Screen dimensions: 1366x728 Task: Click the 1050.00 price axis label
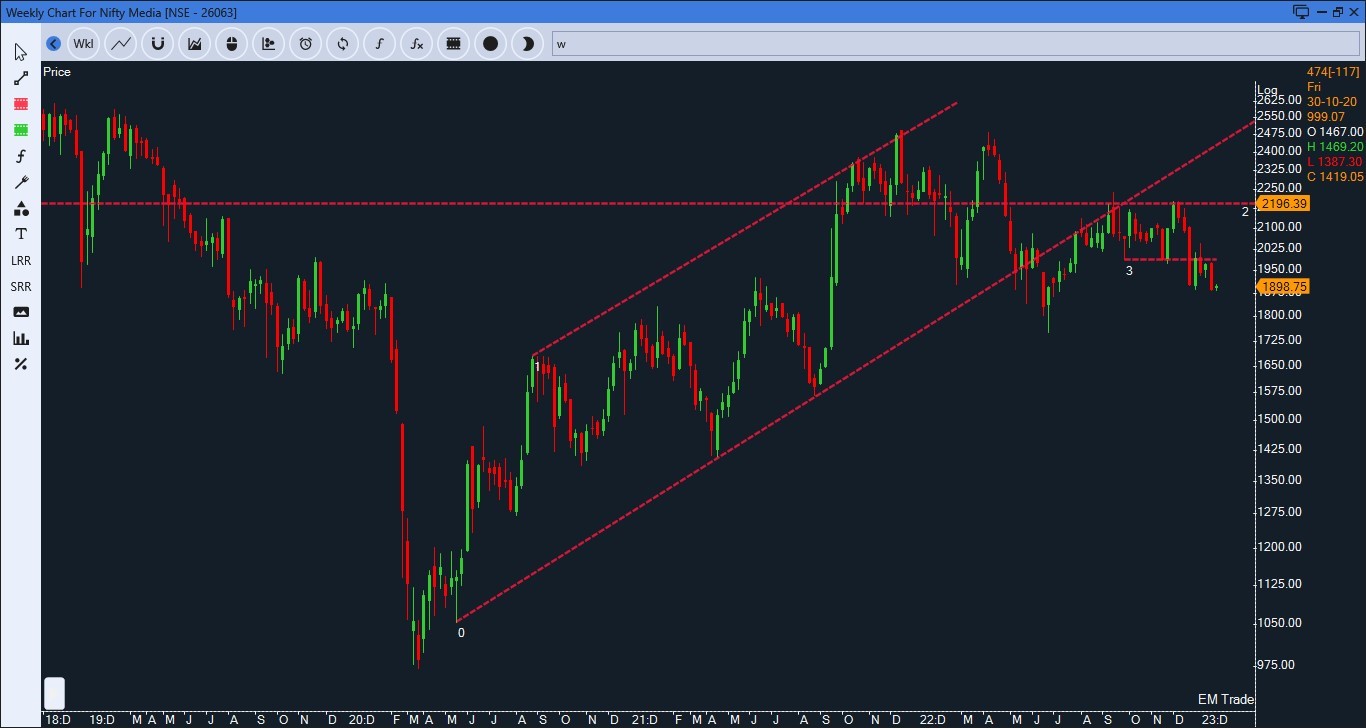(1281, 623)
